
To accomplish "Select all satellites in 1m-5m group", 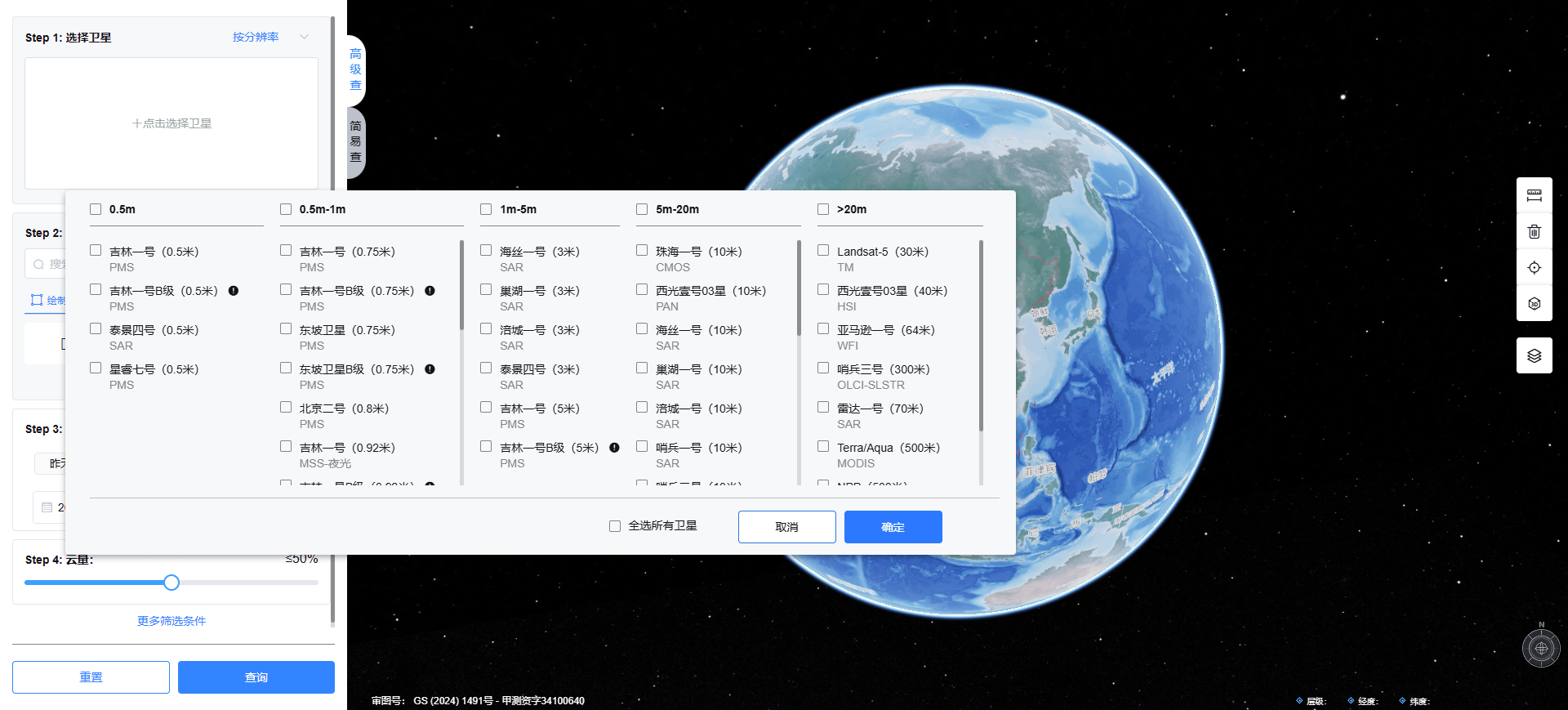I will (x=486, y=209).
